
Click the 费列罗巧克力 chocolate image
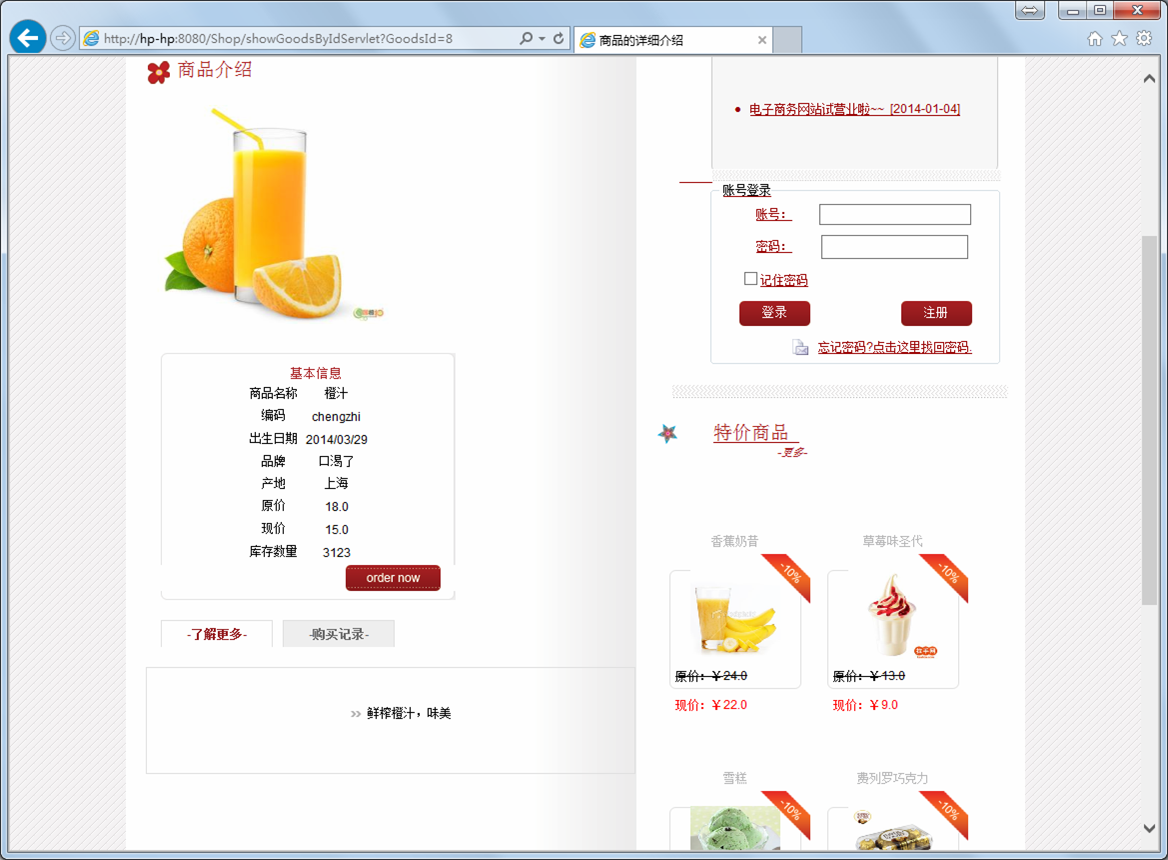click(x=892, y=832)
